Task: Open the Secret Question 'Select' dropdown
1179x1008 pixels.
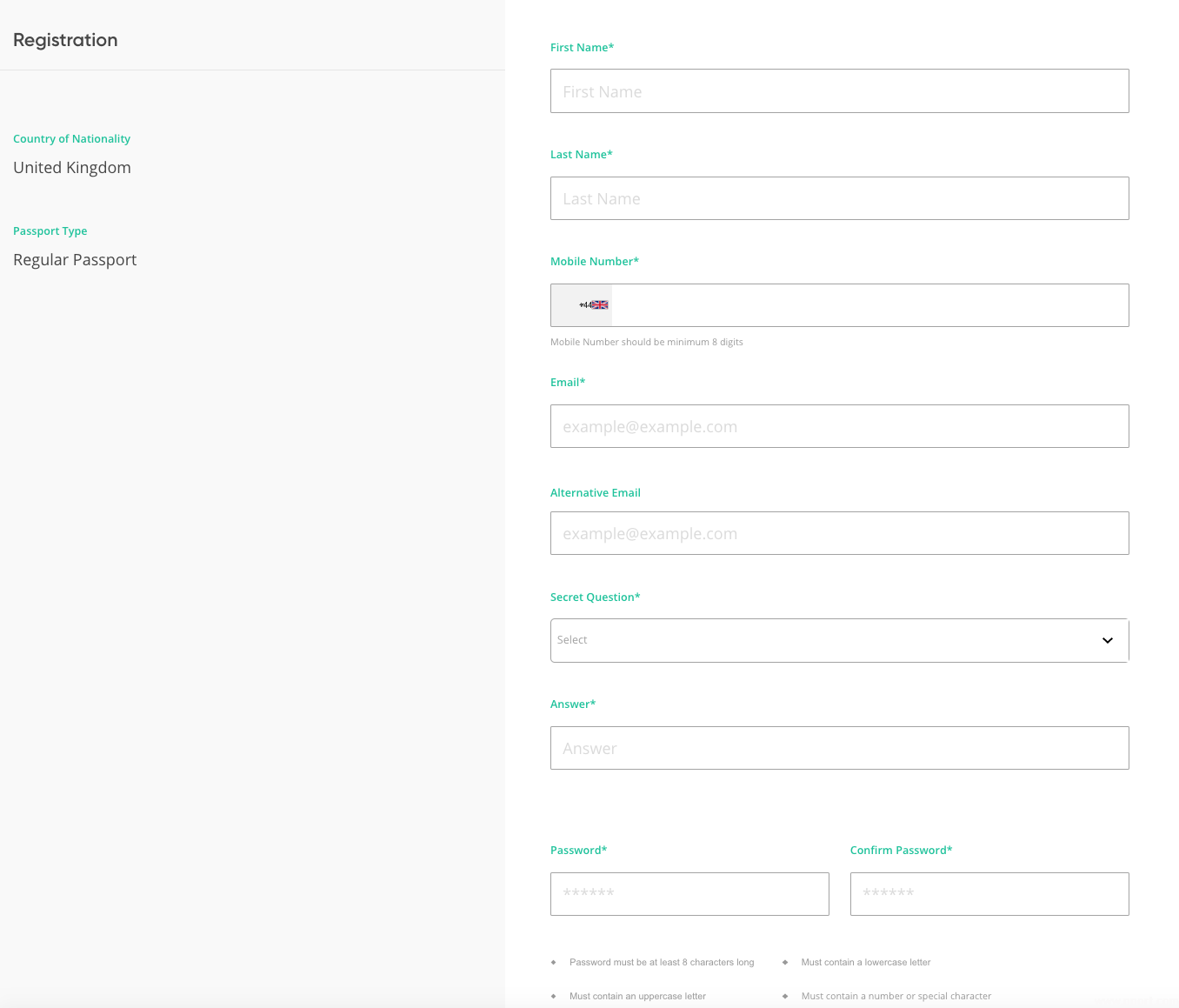Action: 826,640
